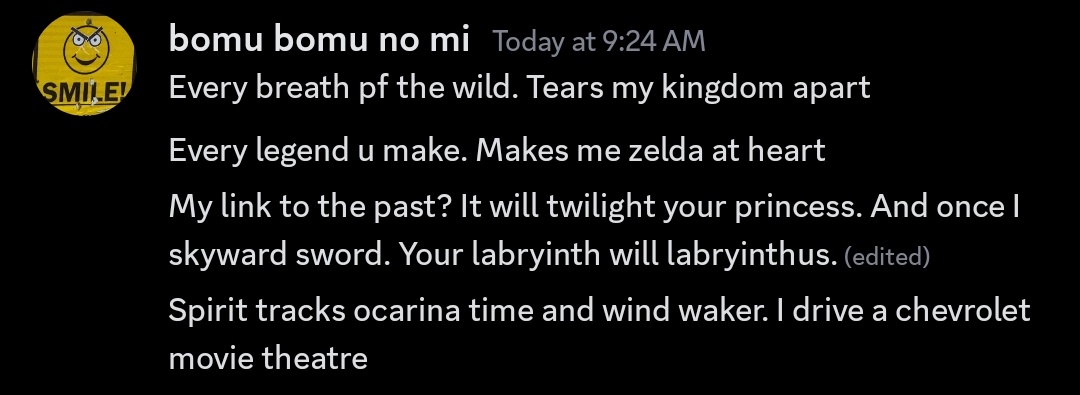Click the line starting skyward sword
1080x395 pixels.
click(503, 254)
